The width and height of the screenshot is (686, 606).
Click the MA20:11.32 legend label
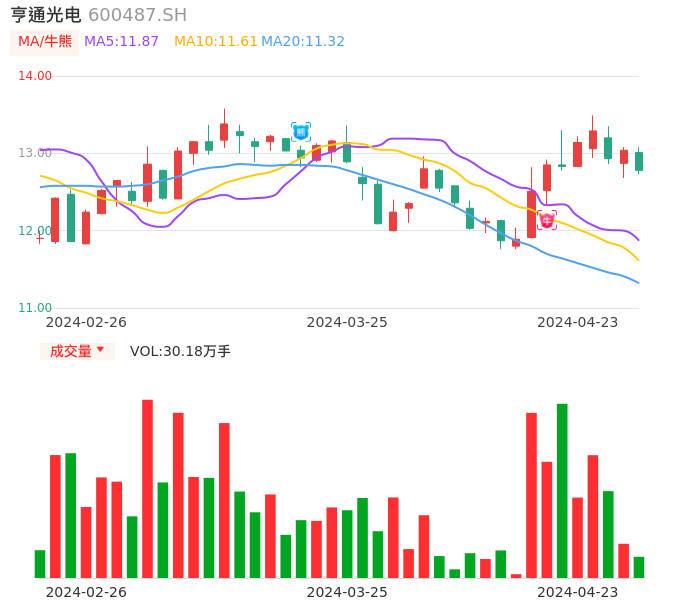pos(303,42)
